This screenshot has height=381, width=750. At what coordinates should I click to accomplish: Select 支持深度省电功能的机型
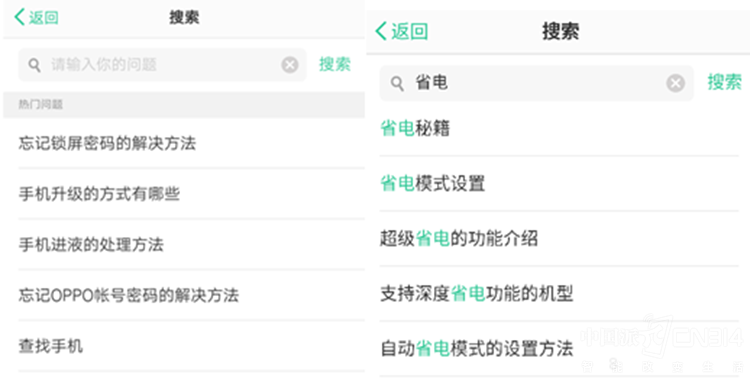(x=559, y=293)
